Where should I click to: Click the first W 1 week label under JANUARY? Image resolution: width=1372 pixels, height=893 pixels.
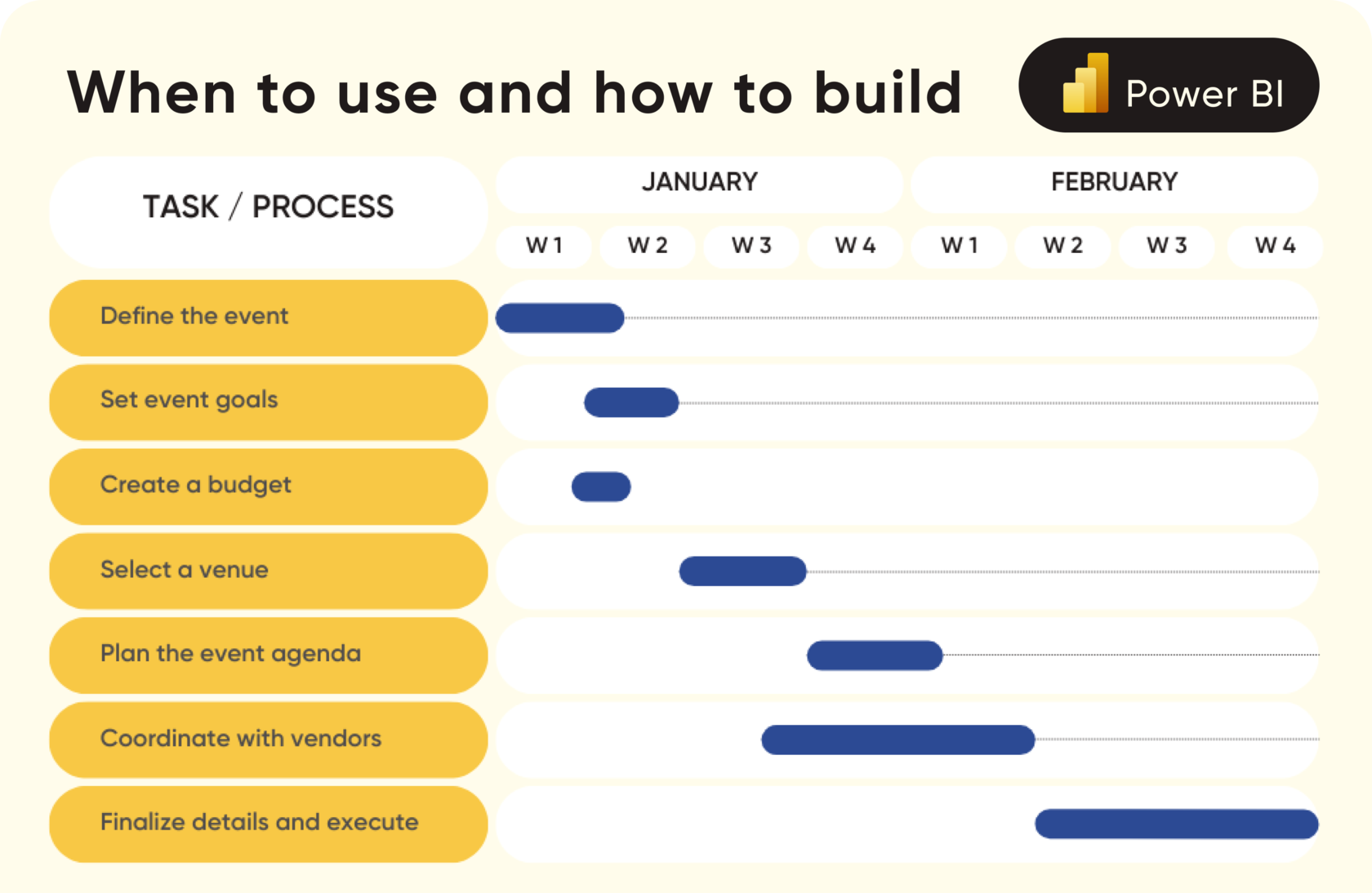pos(544,246)
